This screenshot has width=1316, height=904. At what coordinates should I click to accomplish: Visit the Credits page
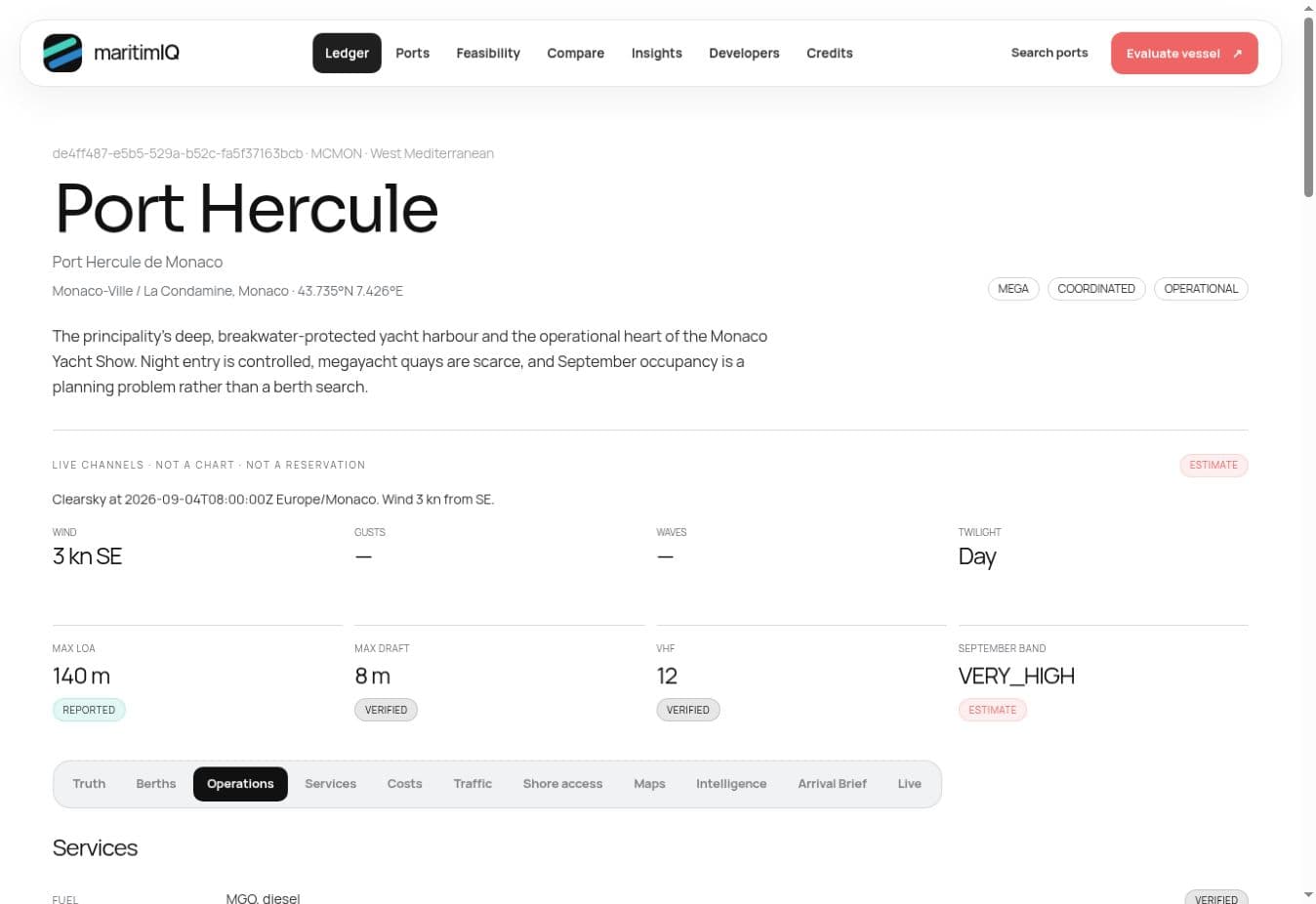[830, 53]
